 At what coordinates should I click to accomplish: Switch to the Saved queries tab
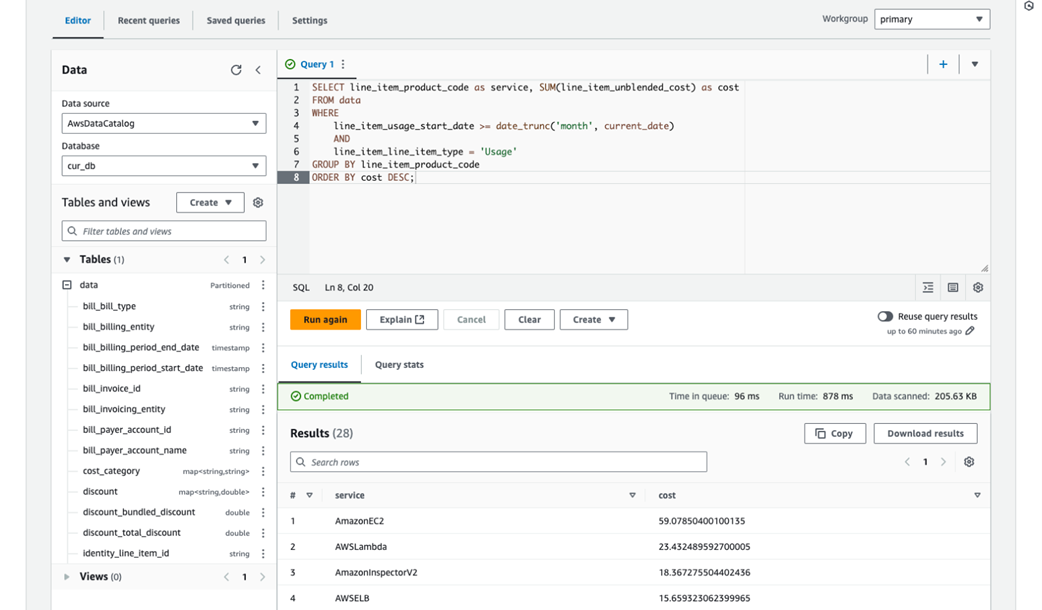[236, 21]
